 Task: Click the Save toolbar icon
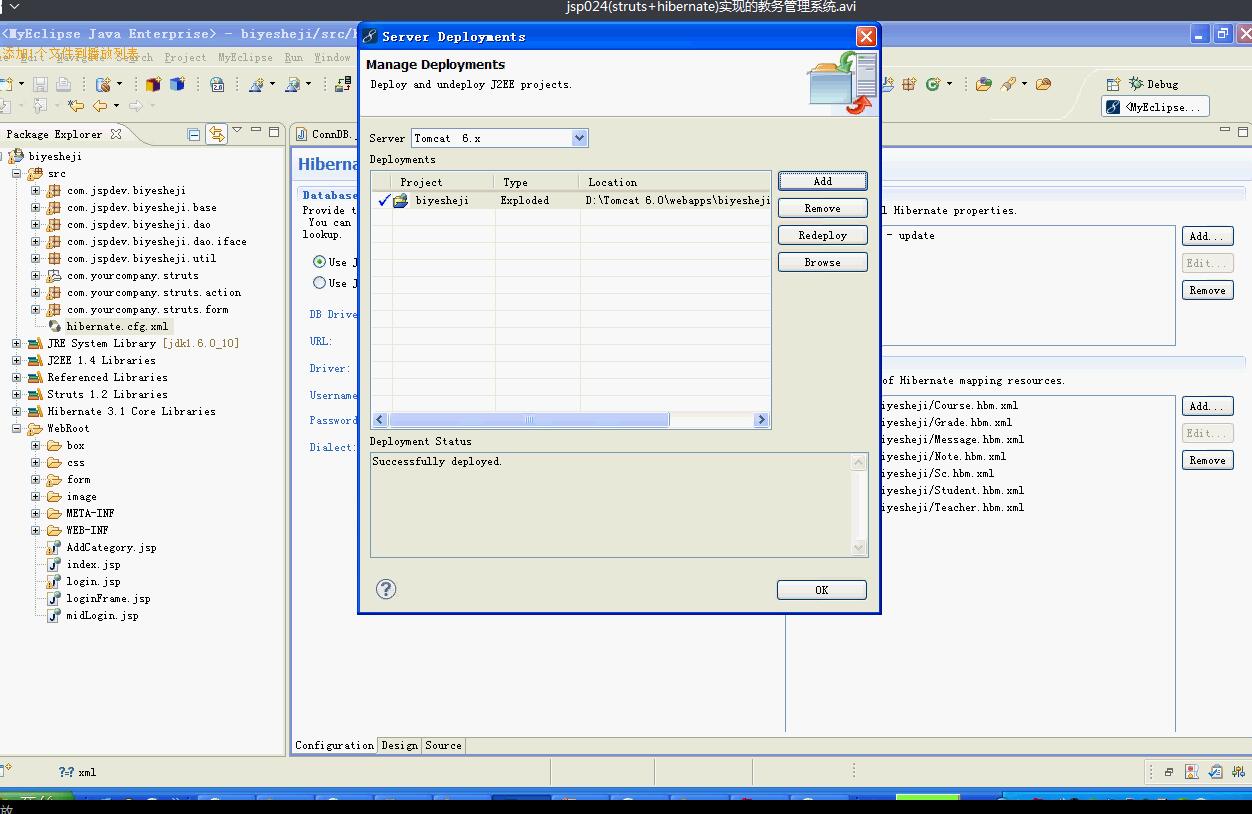tap(41, 84)
